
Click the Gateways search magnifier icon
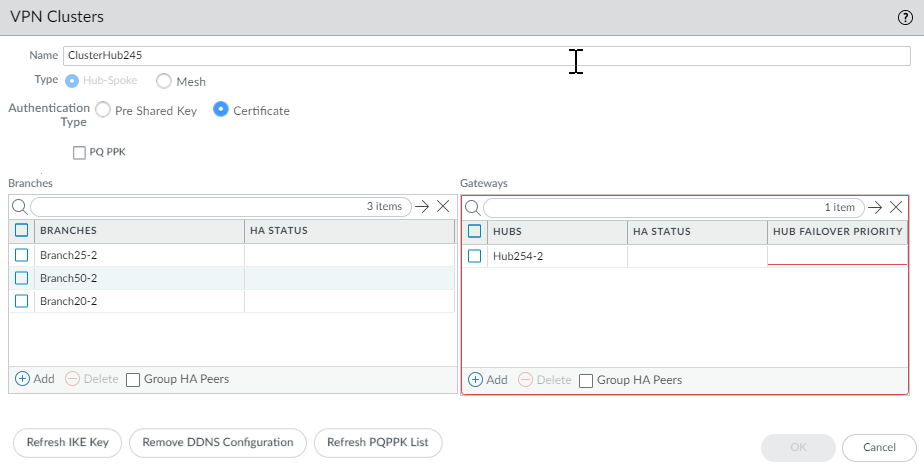[473, 208]
